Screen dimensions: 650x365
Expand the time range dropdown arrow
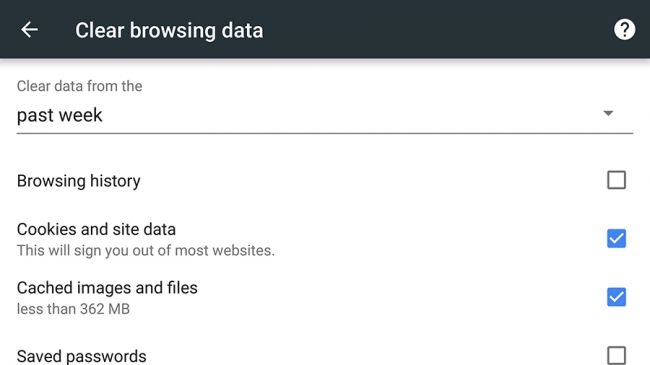pos(608,113)
